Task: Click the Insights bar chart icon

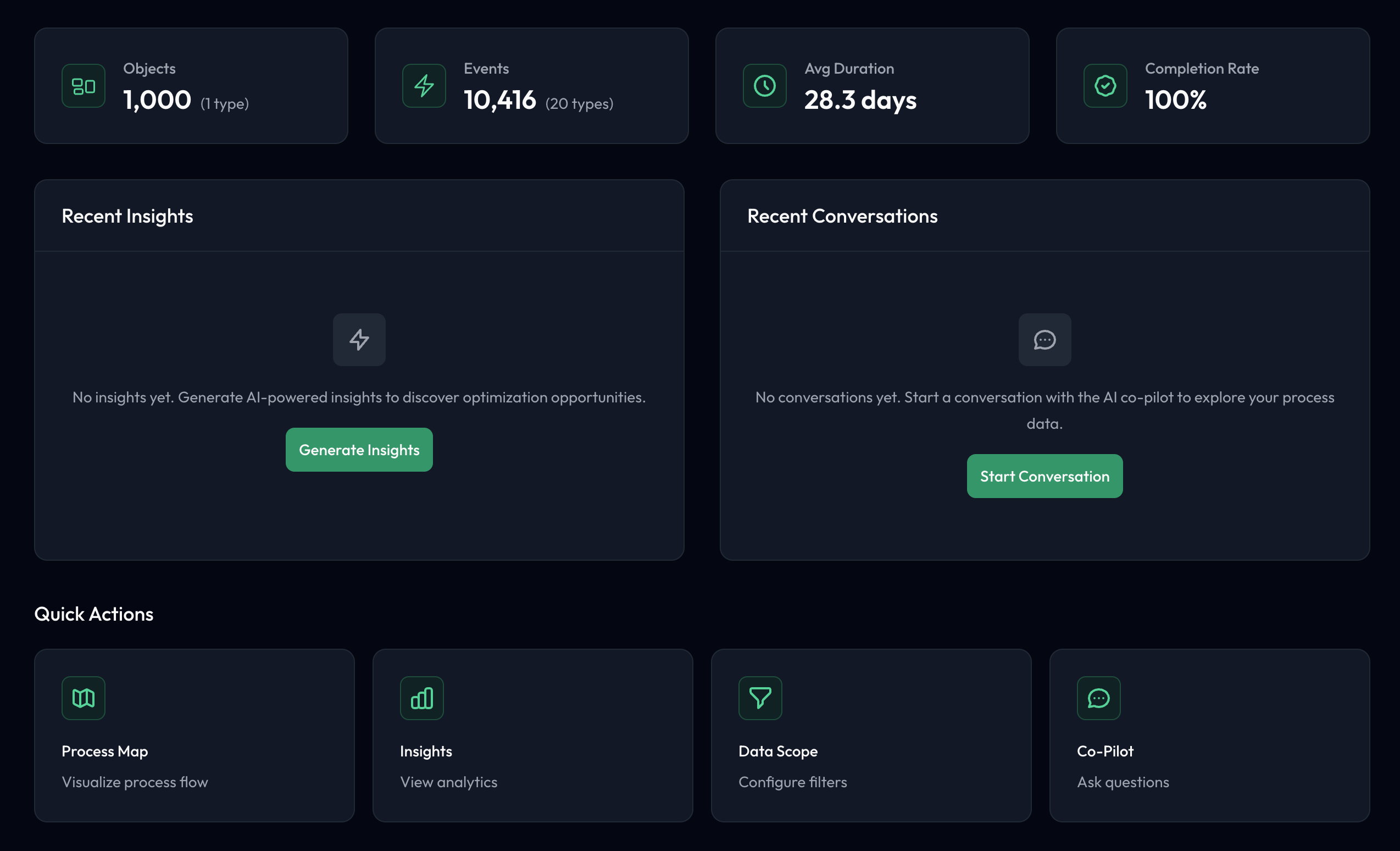Action: tap(421, 698)
